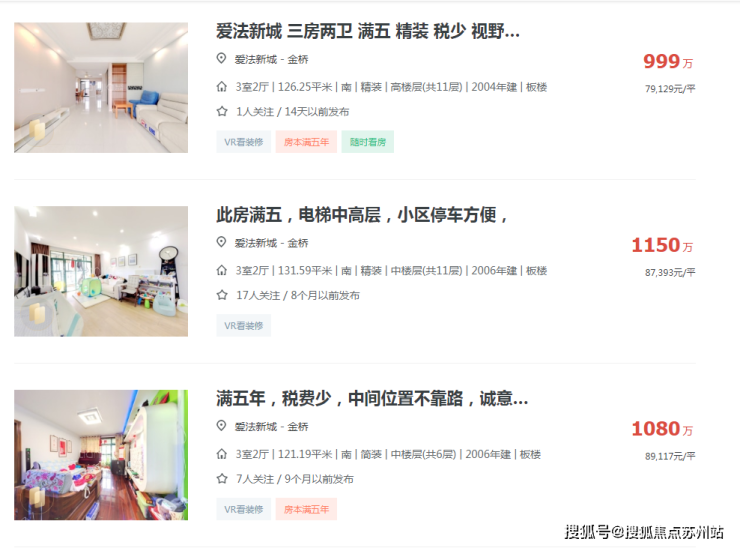740x548 pixels.
Task: Click house icon beside 131.59平米 details
Action: [221, 270]
